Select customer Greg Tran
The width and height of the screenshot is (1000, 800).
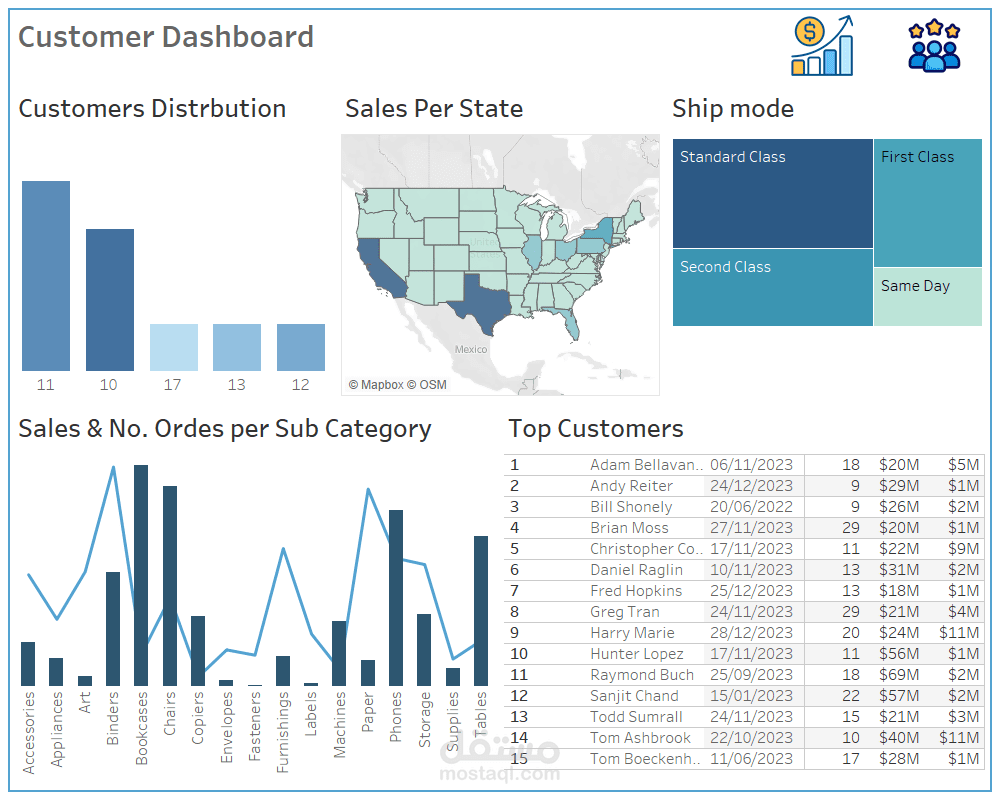(625, 612)
